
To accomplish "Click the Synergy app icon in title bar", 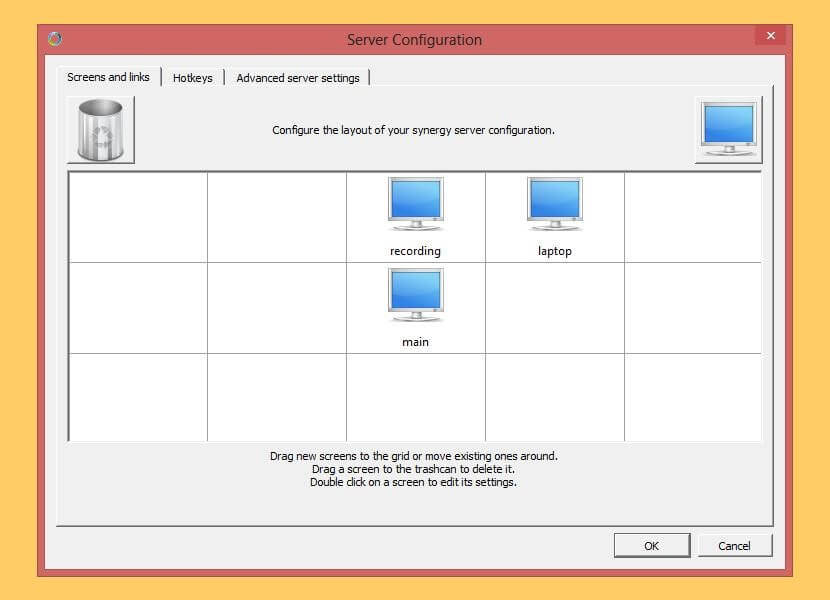I will tap(55, 39).
